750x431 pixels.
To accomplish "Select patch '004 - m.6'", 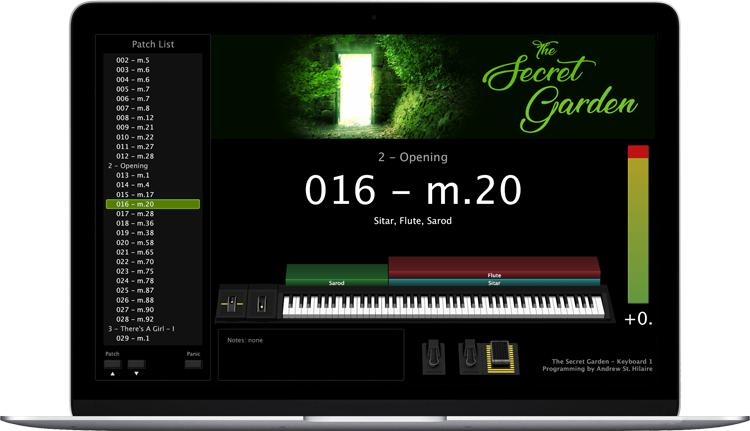I will [132, 79].
